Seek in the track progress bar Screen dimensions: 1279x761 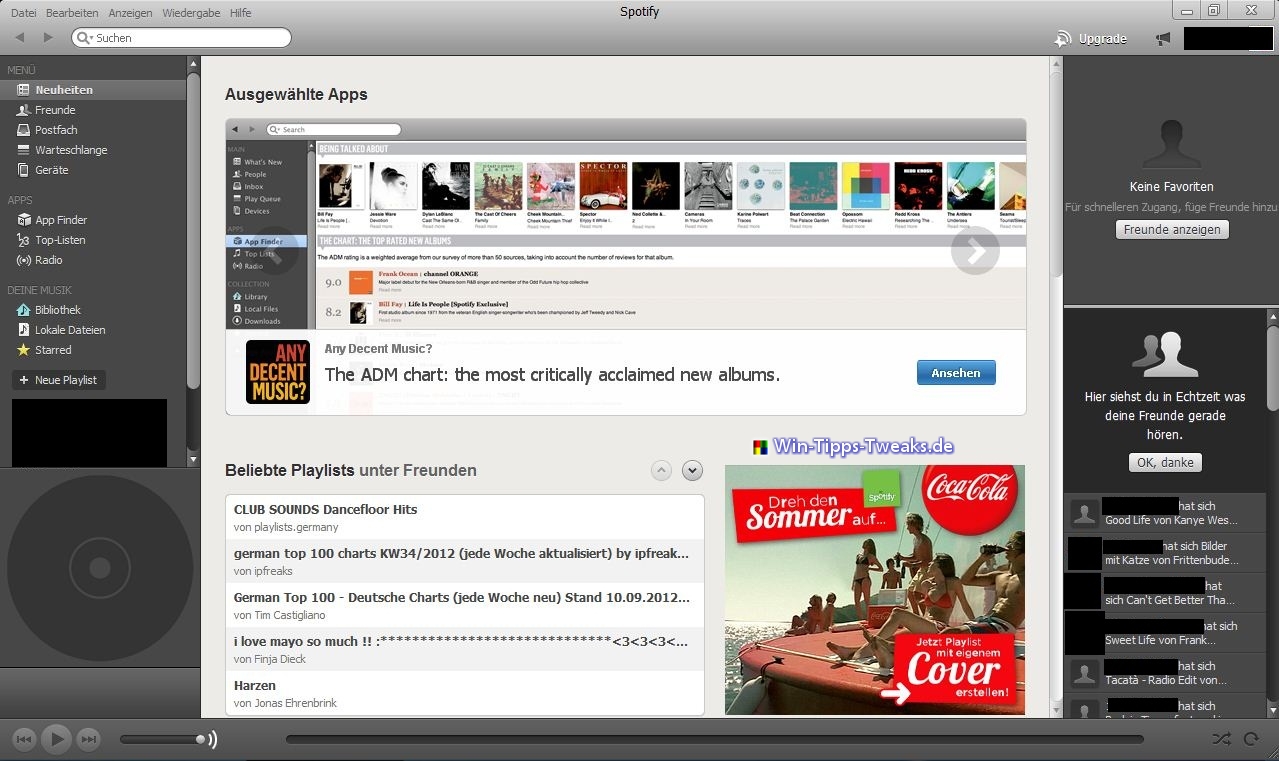point(715,740)
